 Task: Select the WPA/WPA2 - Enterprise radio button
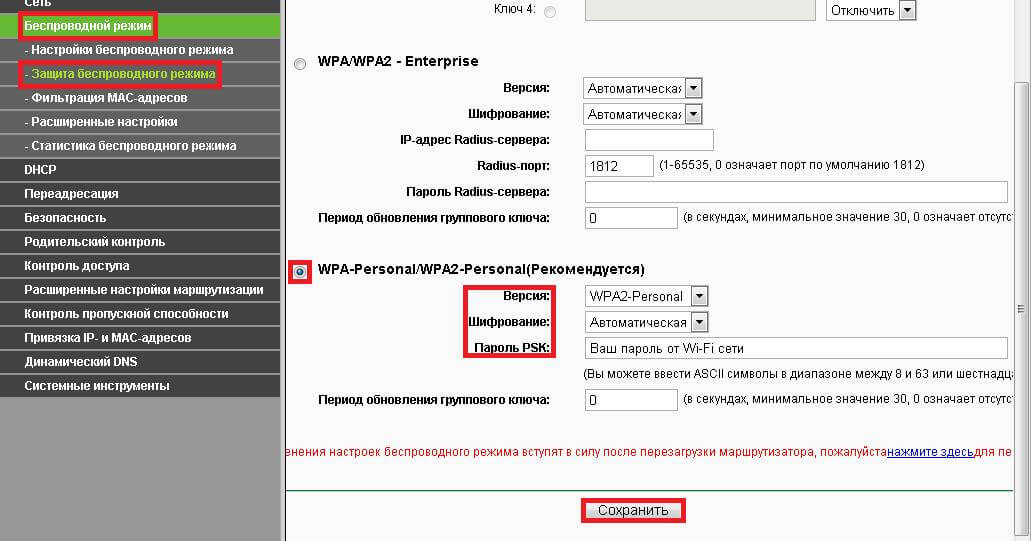(x=300, y=64)
